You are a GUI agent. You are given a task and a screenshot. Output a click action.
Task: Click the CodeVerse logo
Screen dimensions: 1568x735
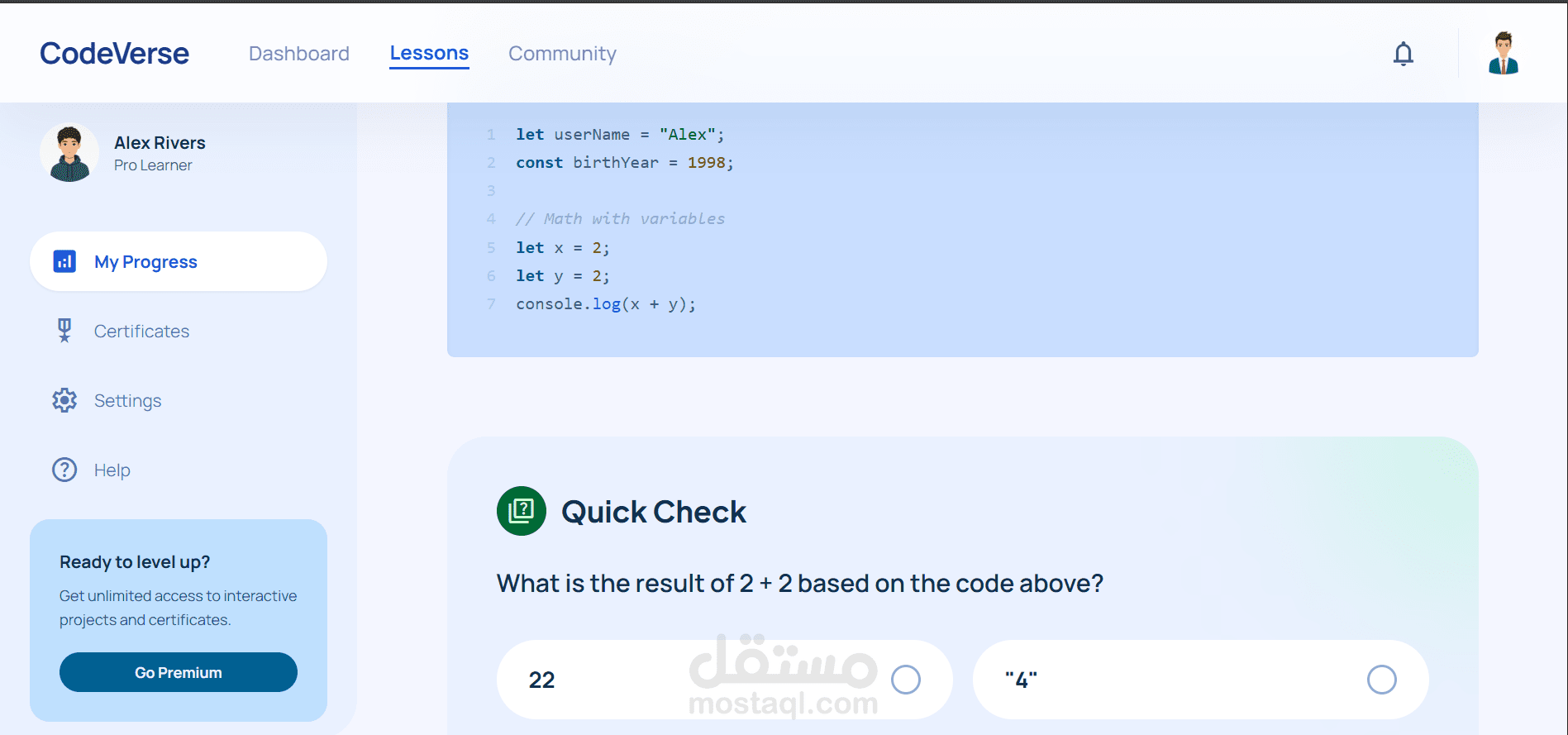(x=114, y=54)
